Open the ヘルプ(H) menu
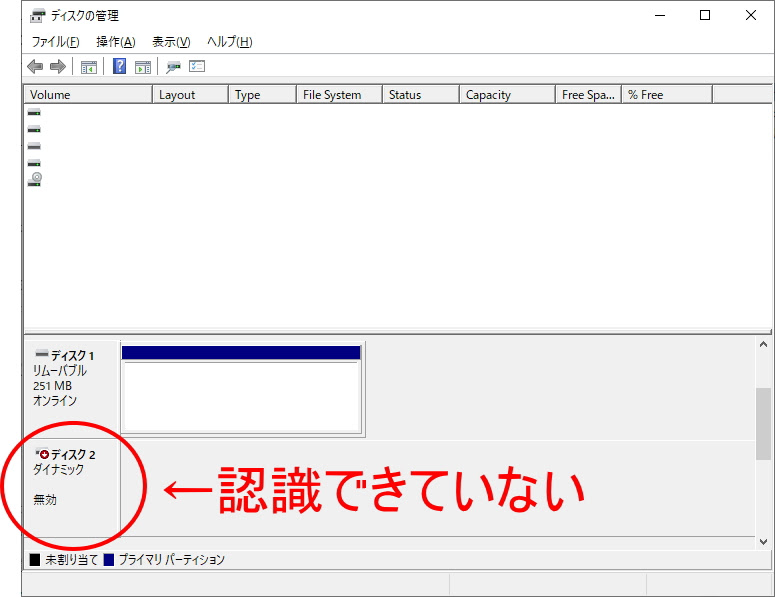 click(x=229, y=42)
